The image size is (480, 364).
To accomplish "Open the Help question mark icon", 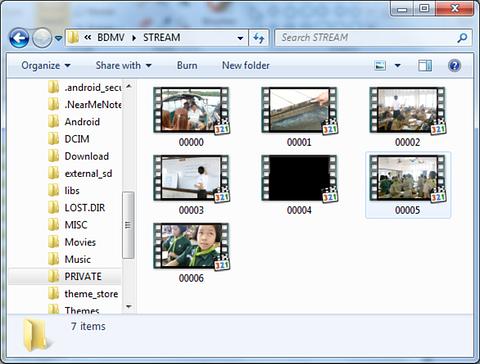I will coord(455,65).
